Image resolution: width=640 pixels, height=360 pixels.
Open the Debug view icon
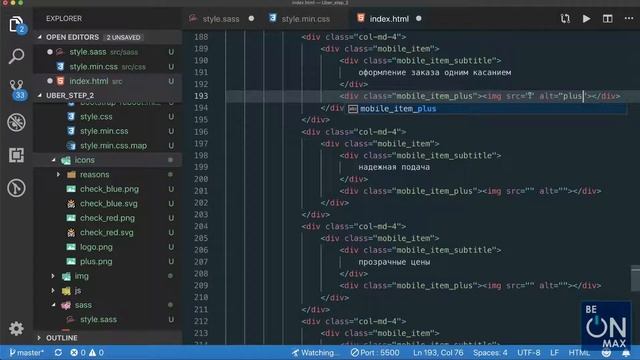pyautogui.click(x=16, y=122)
